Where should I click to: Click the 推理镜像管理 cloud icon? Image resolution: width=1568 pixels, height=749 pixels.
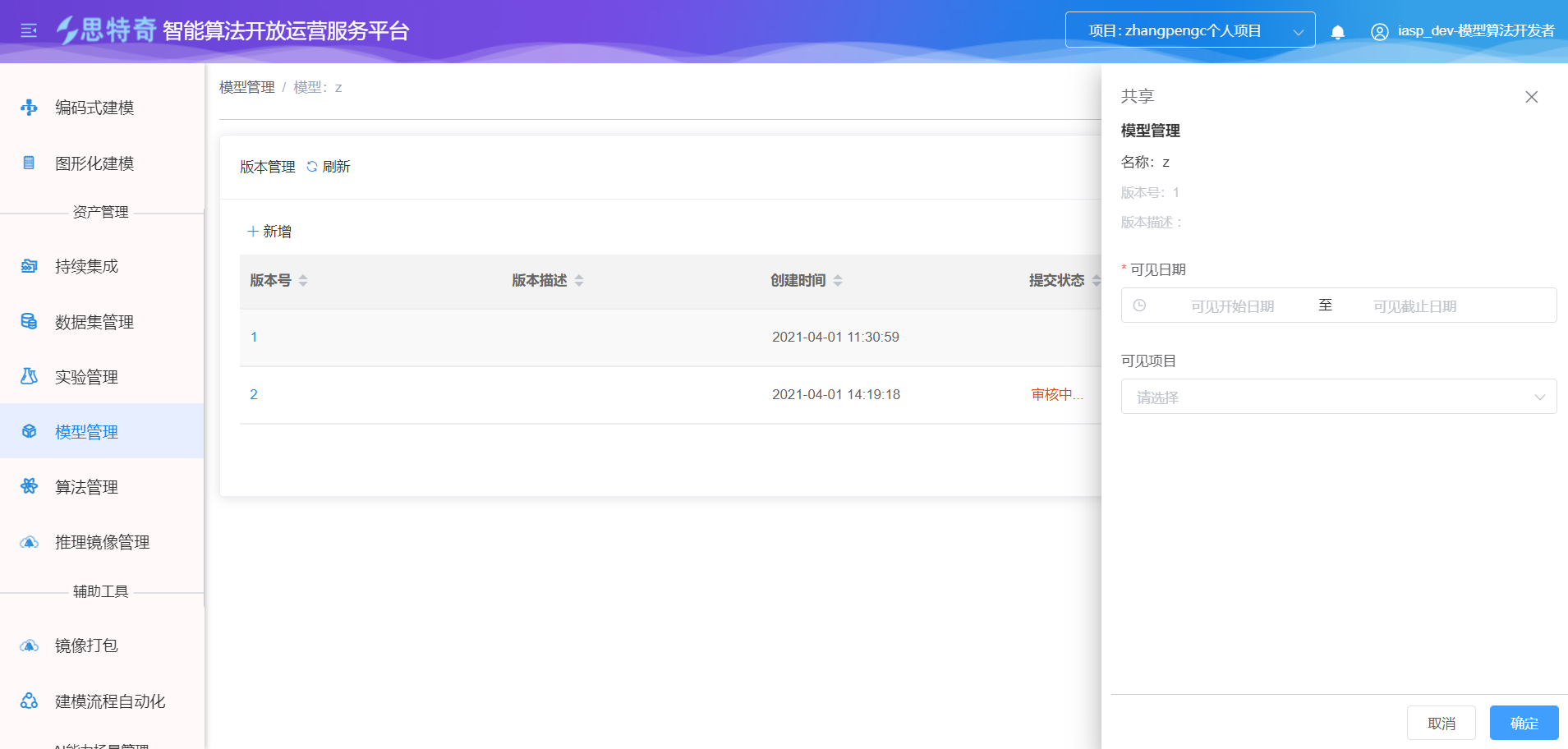pos(29,542)
